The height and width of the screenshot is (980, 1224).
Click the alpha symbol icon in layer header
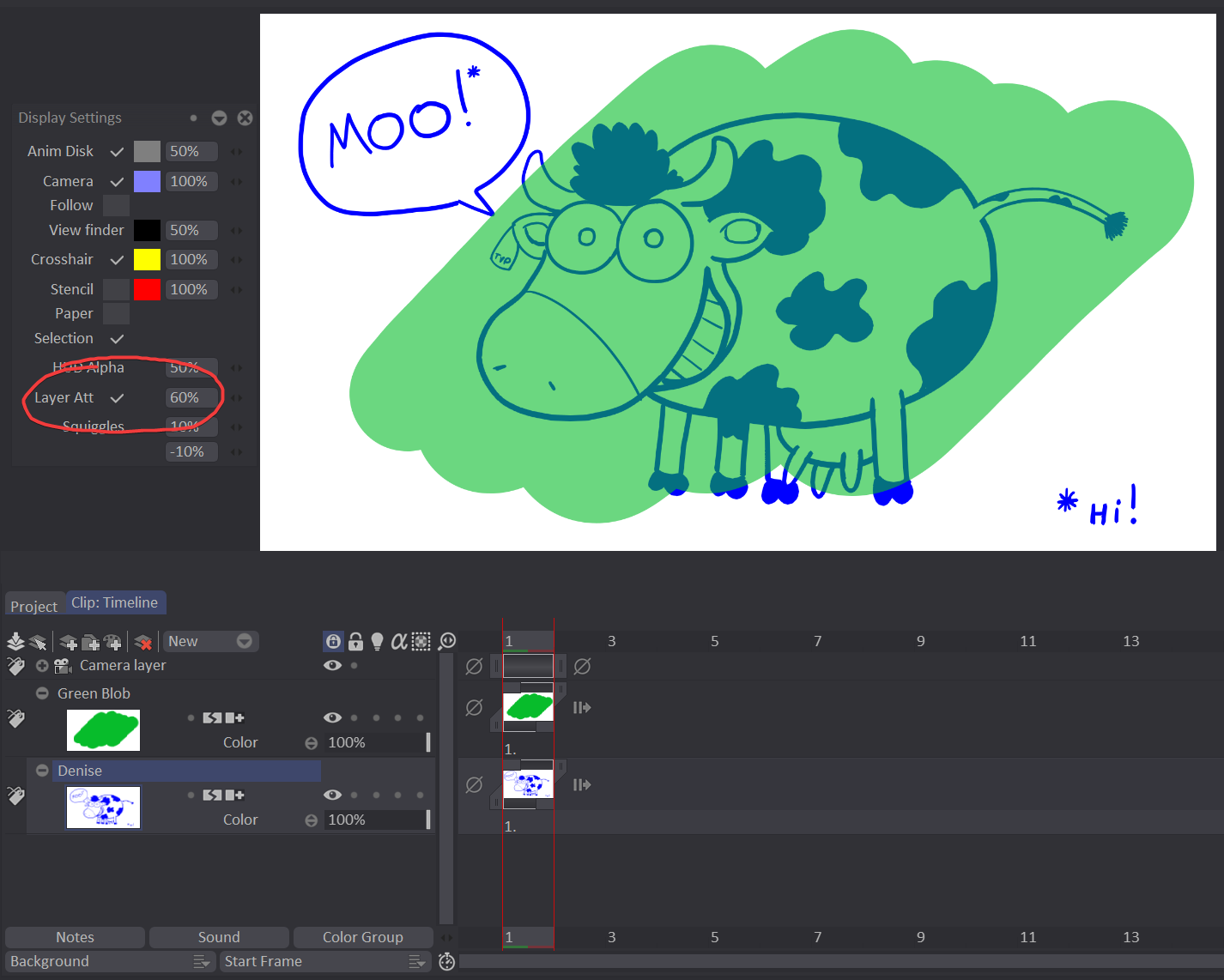398,641
